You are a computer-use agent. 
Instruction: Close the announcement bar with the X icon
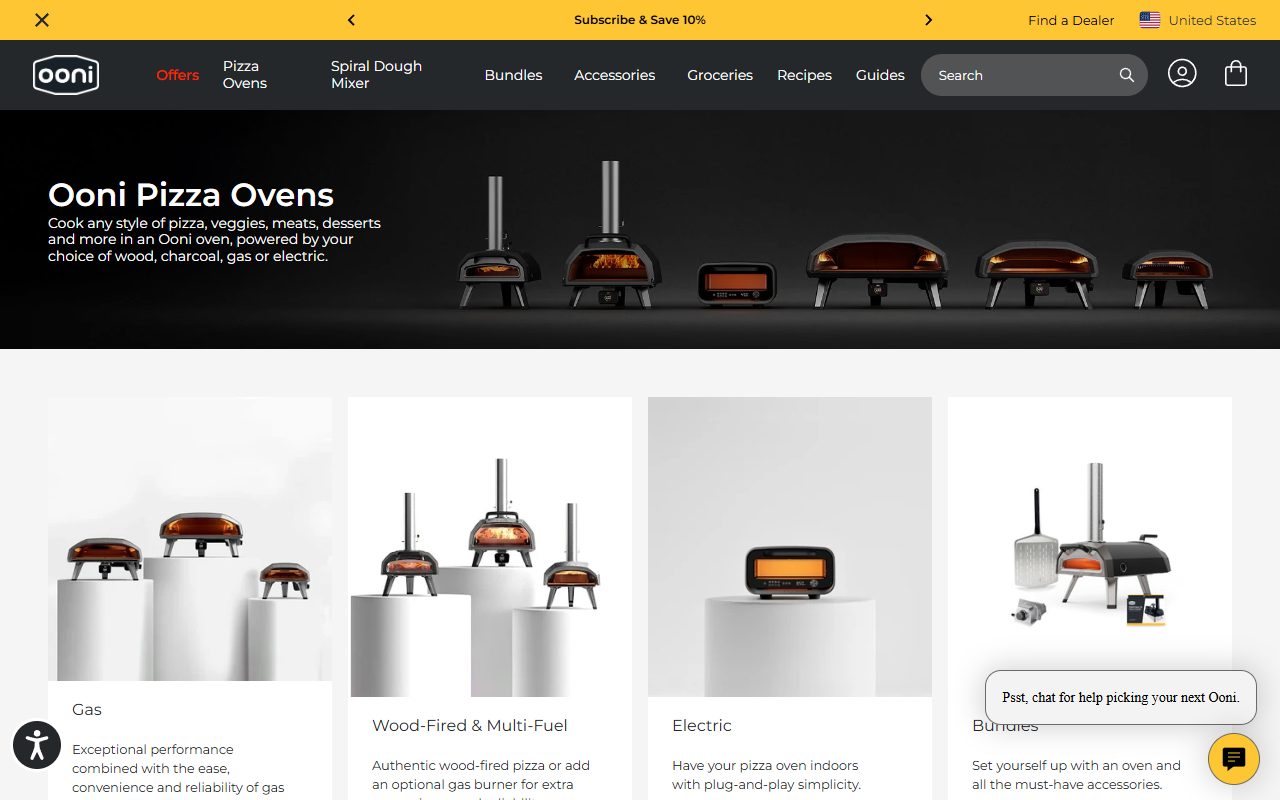(x=42, y=20)
